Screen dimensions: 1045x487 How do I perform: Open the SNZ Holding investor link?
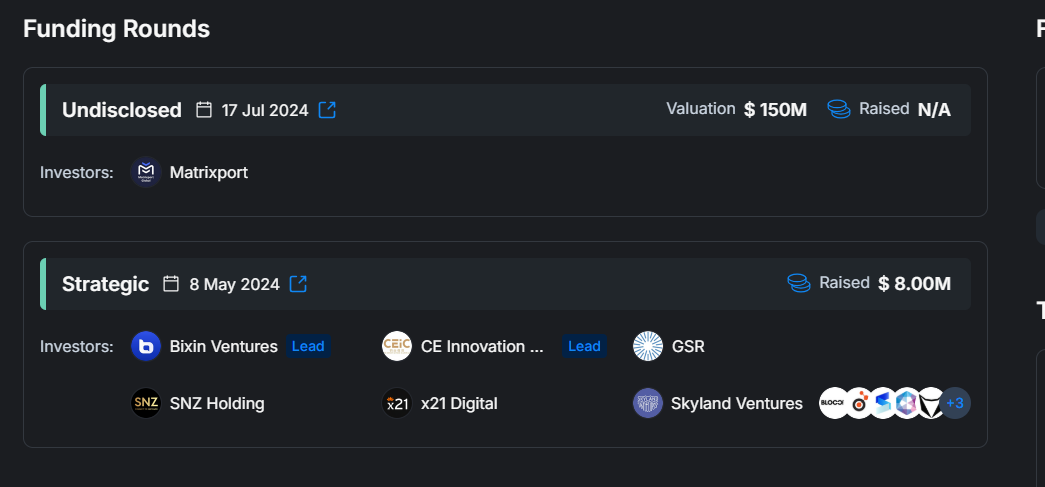point(217,404)
